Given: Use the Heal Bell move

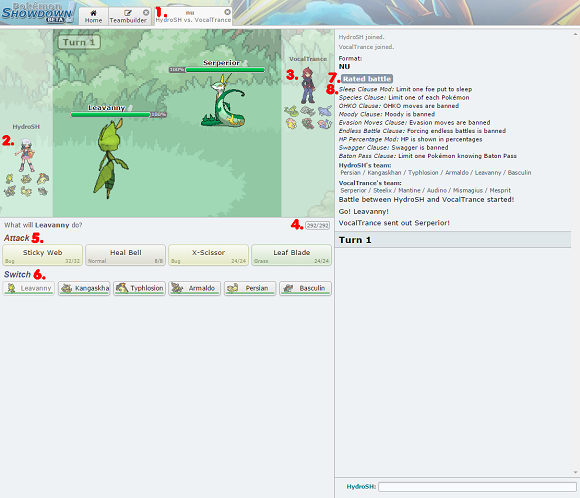Looking at the screenshot, I should coord(125,255).
